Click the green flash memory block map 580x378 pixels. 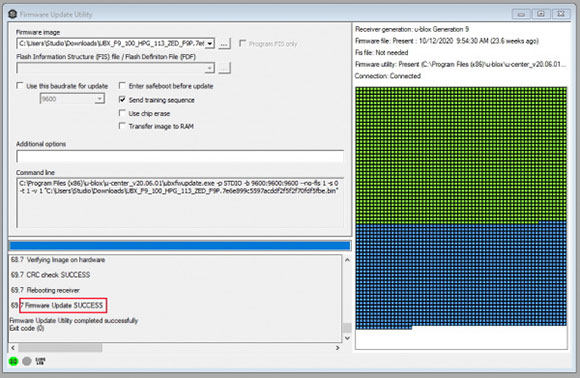coord(461,155)
